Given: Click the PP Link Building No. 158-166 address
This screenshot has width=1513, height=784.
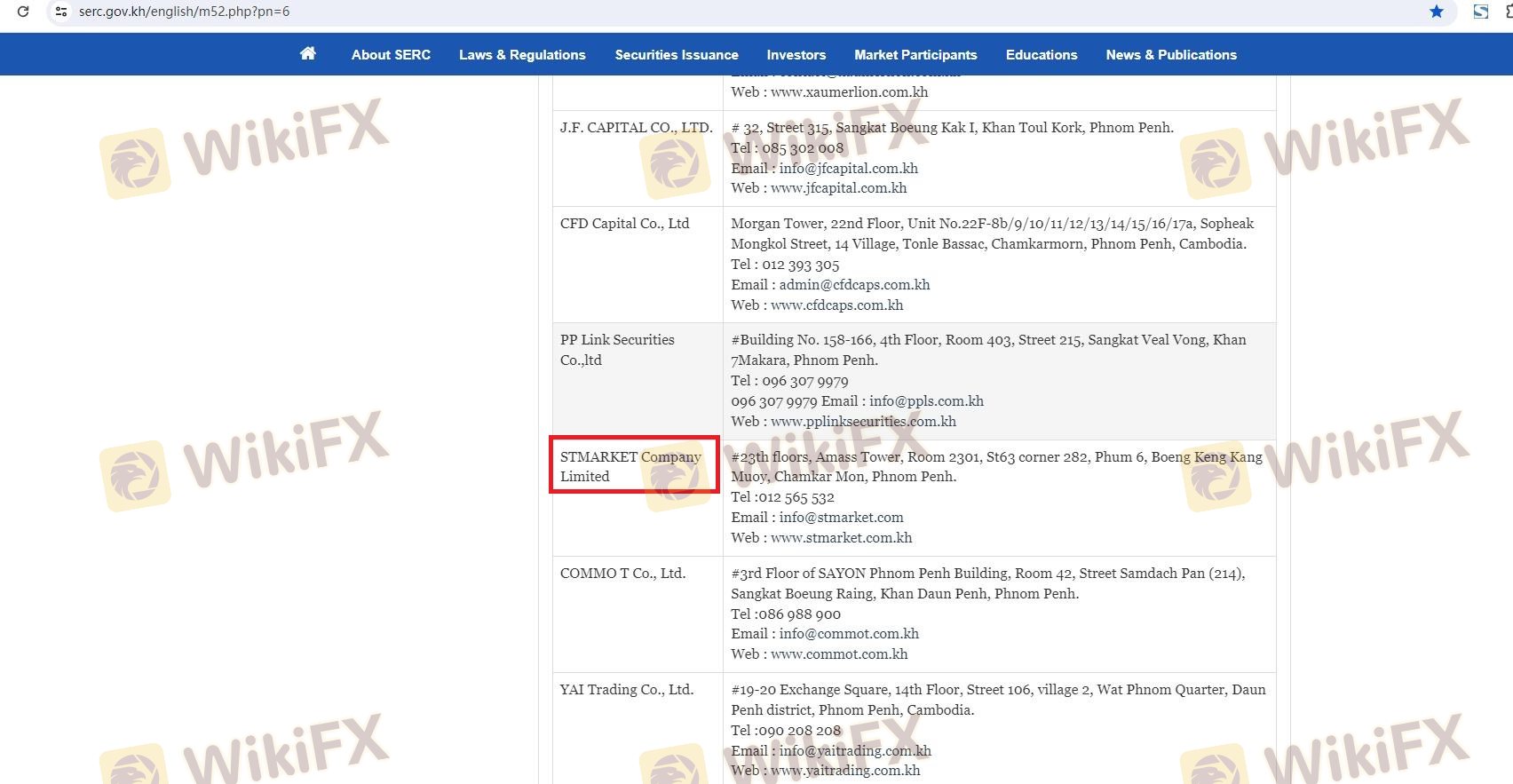Looking at the screenshot, I should point(988,350).
